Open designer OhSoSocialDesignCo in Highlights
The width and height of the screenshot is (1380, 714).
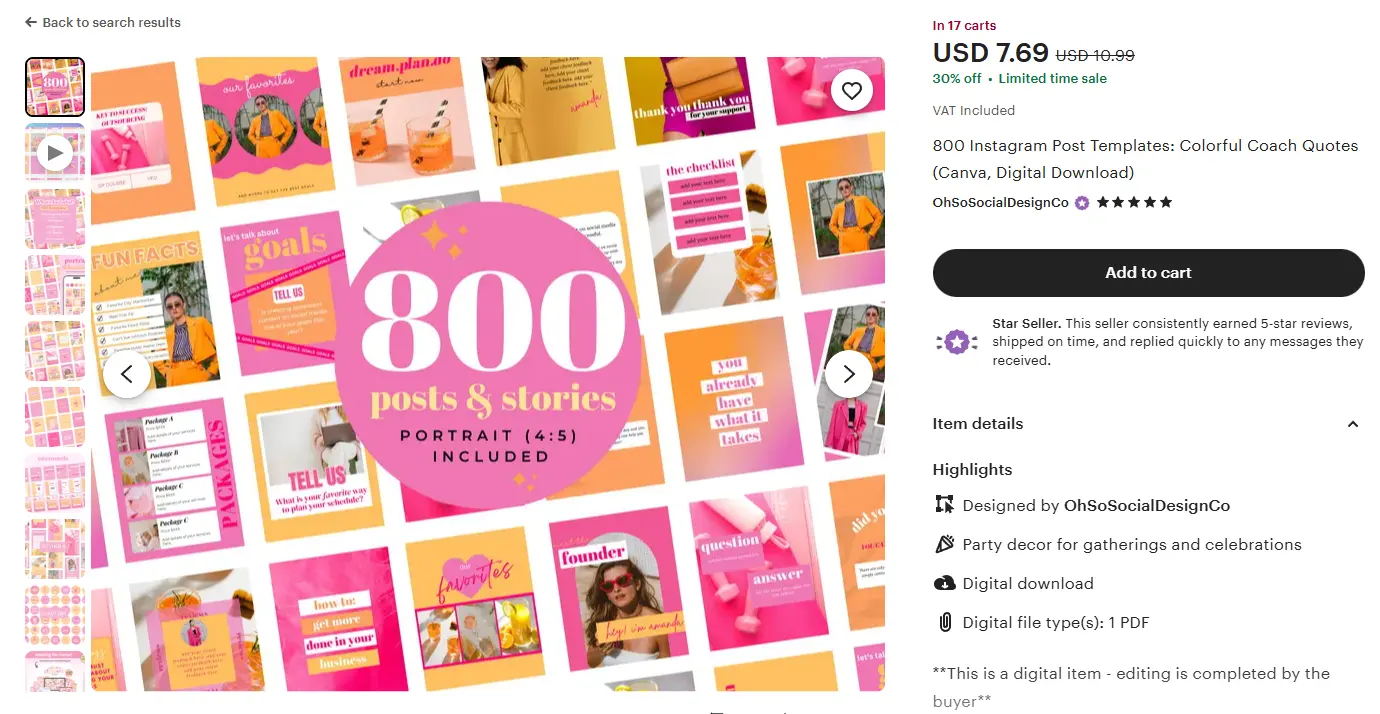(x=1146, y=506)
